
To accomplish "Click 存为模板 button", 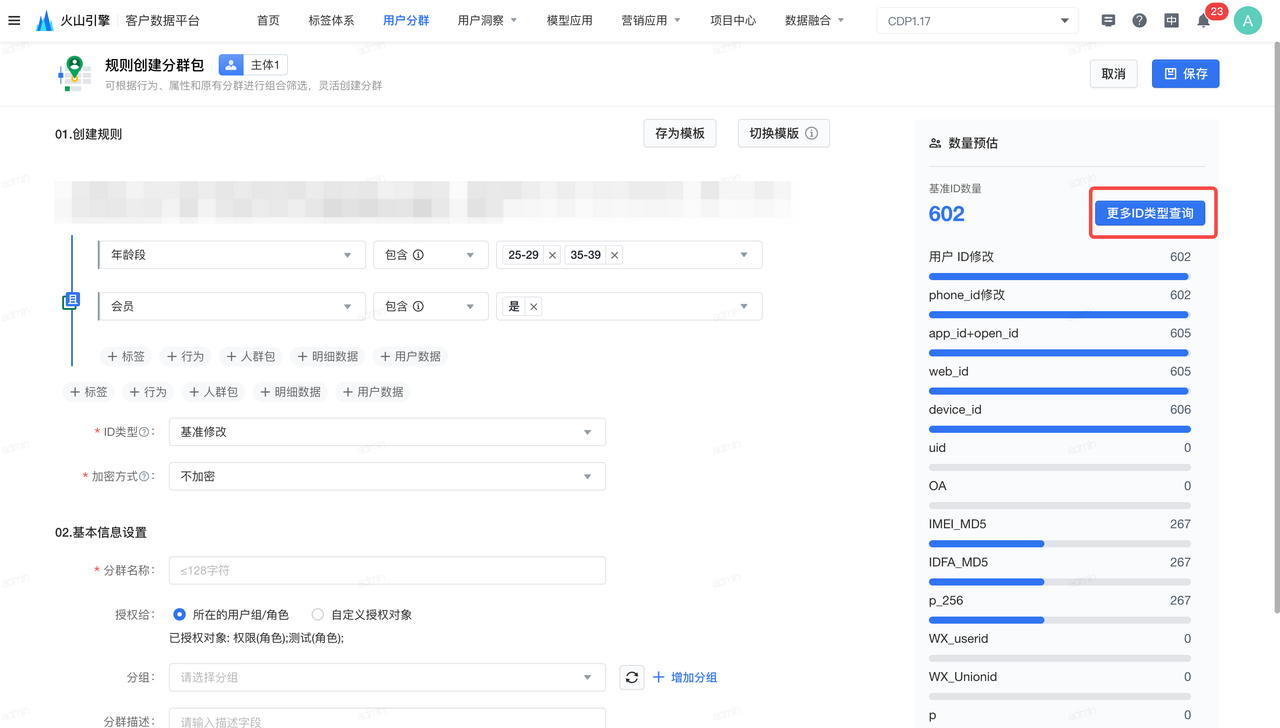I will (680, 133).
